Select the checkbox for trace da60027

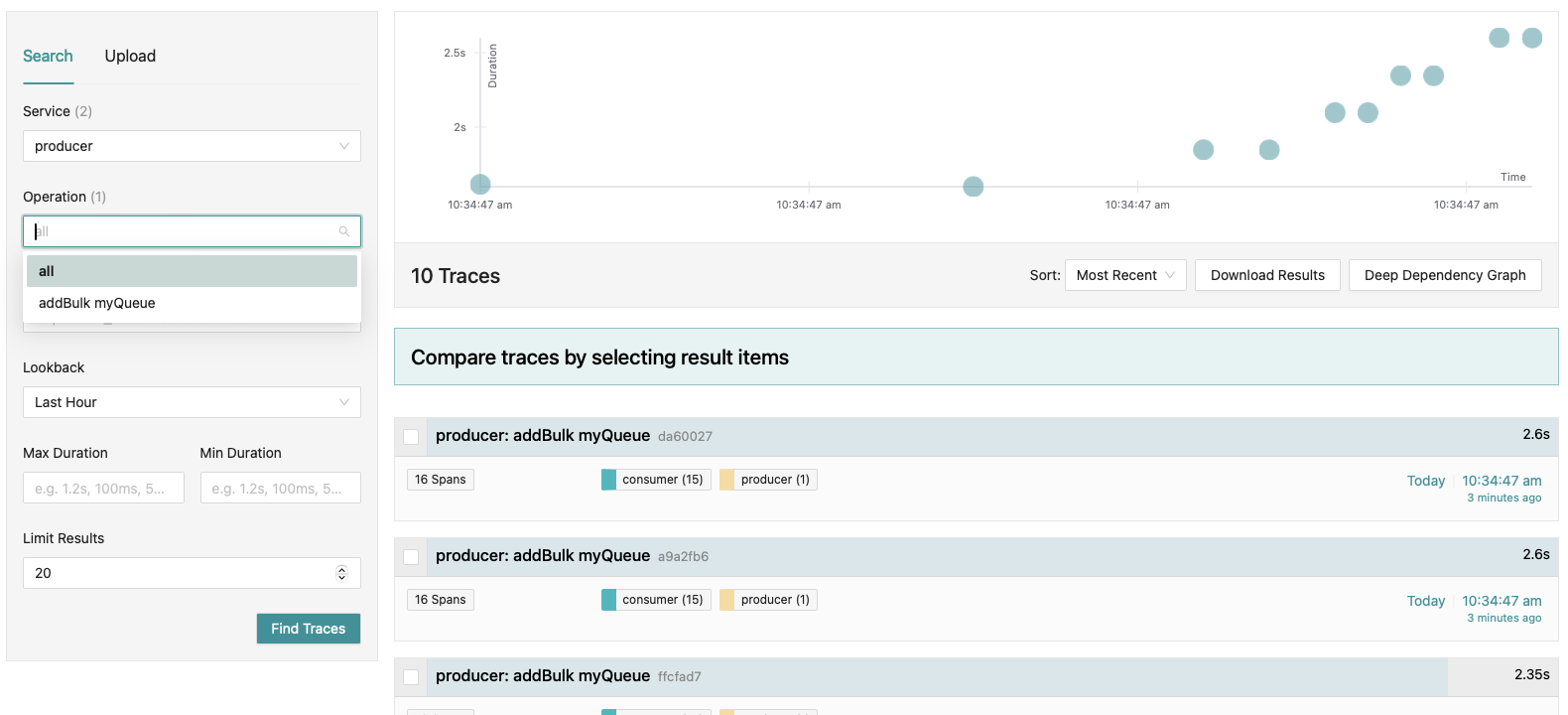click(x=411, y=437)
